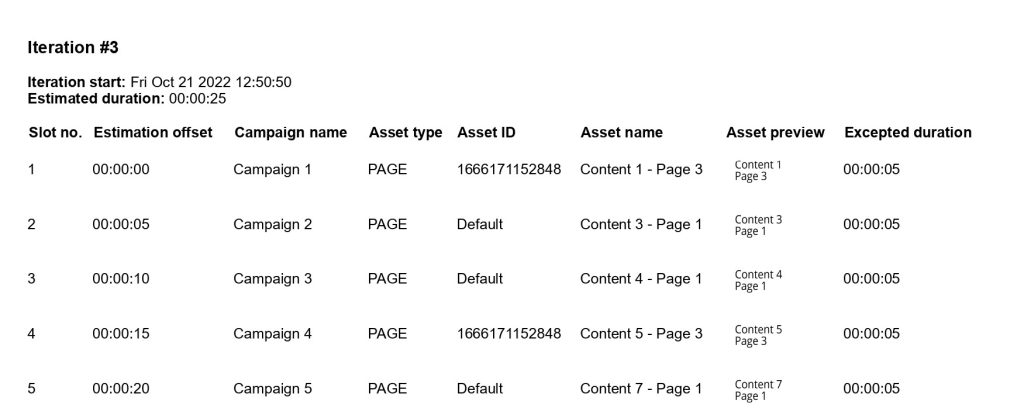1024x411 pixels.
Task: Select the Iteration #3 heading
Action: (72, 48)
